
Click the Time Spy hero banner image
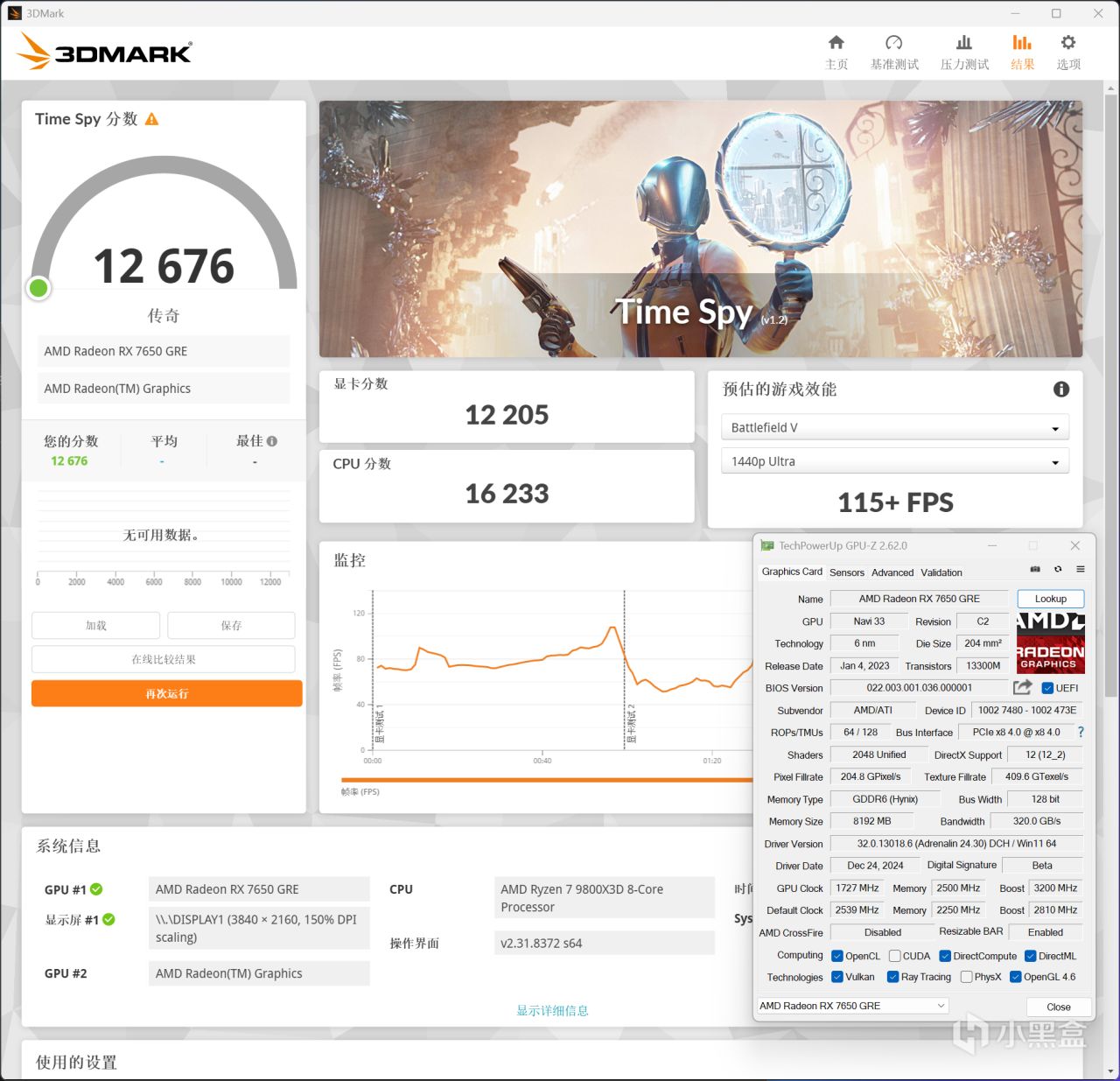tap(701, 228)
